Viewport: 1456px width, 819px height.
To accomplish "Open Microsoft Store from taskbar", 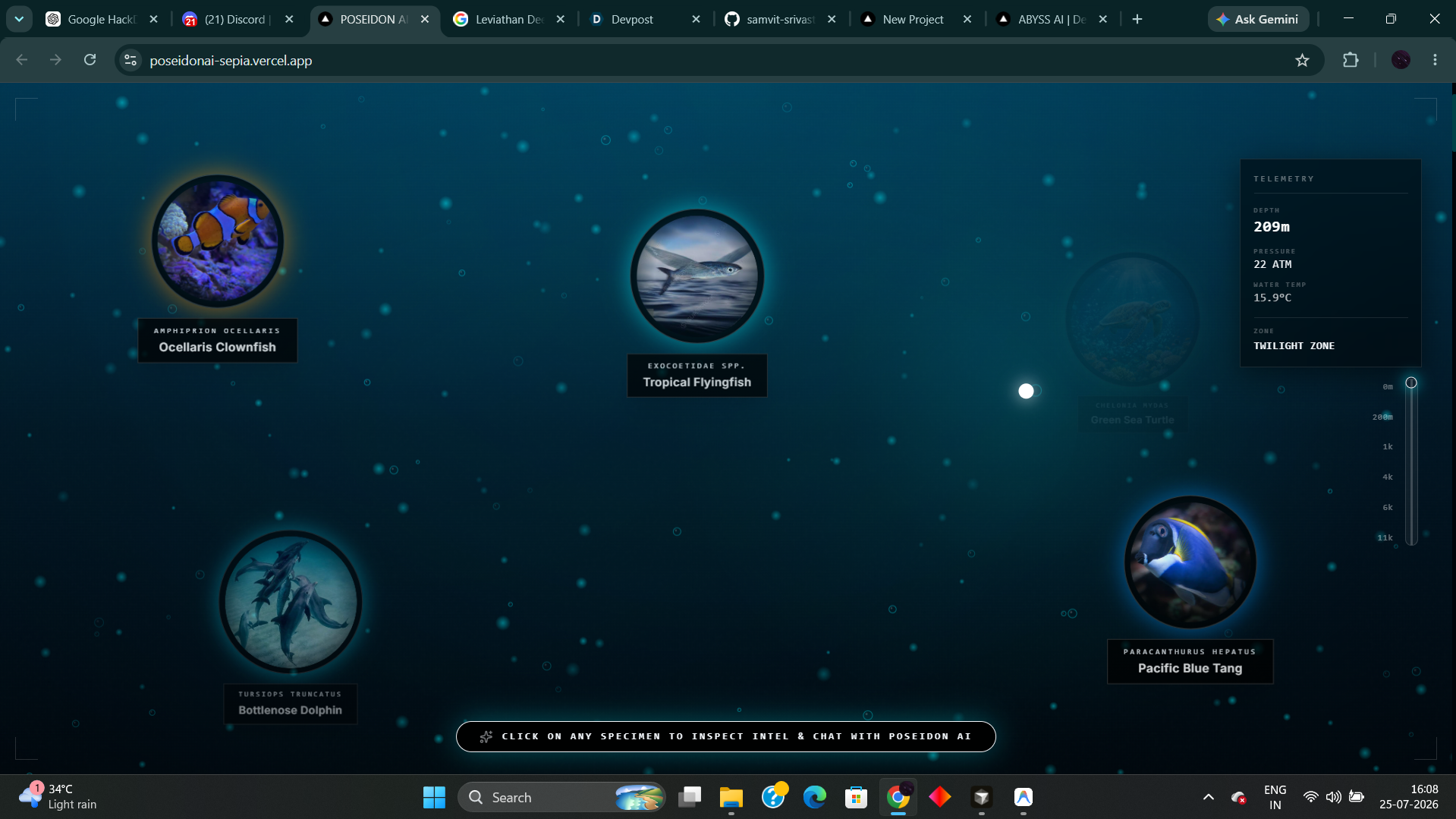I will (857, 797).
